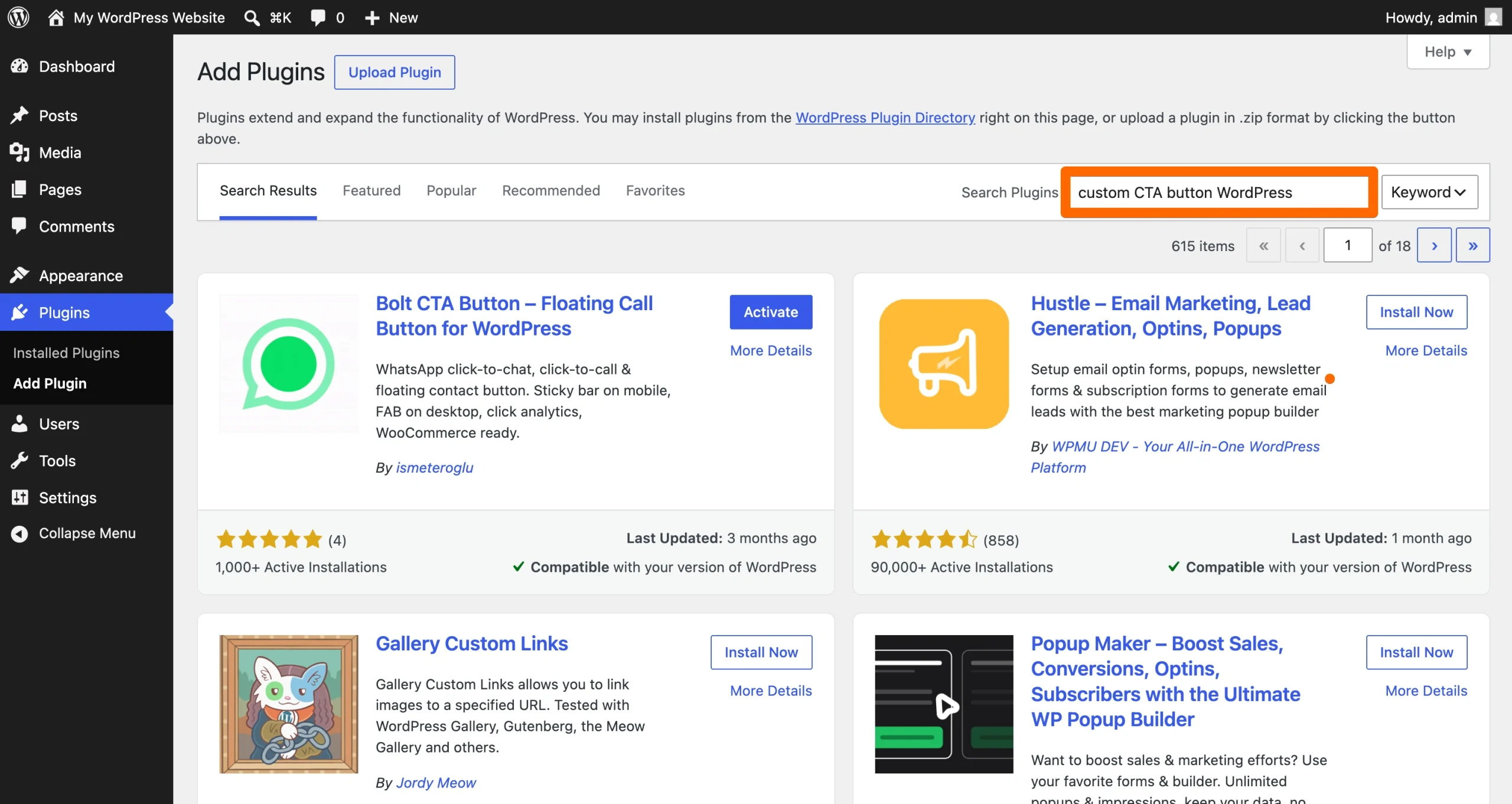Click the Media icon in sidebar
1512x804 pixels.
(19, 152)
